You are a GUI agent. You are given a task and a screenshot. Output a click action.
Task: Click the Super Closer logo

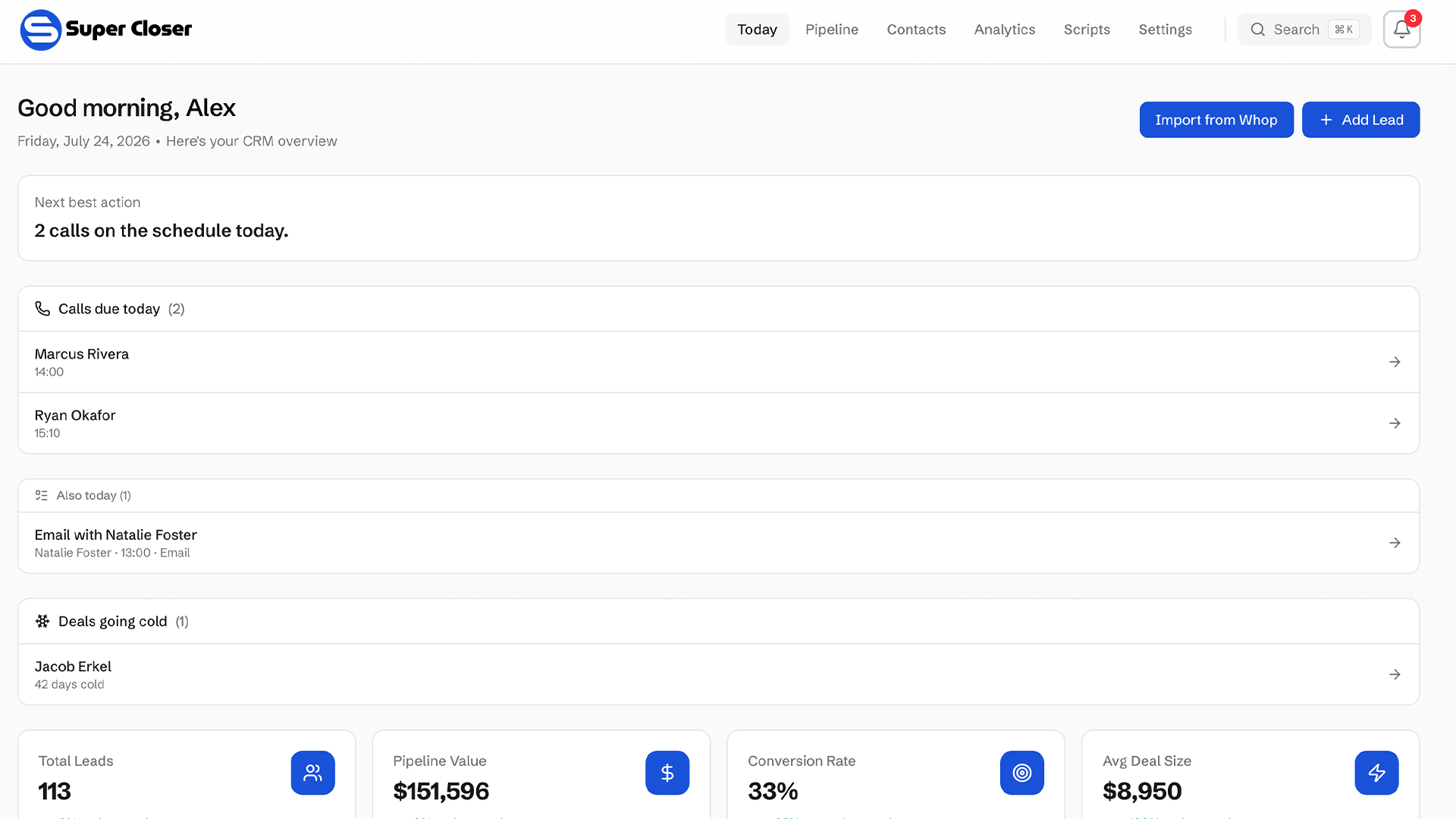(x=106, y=30)
